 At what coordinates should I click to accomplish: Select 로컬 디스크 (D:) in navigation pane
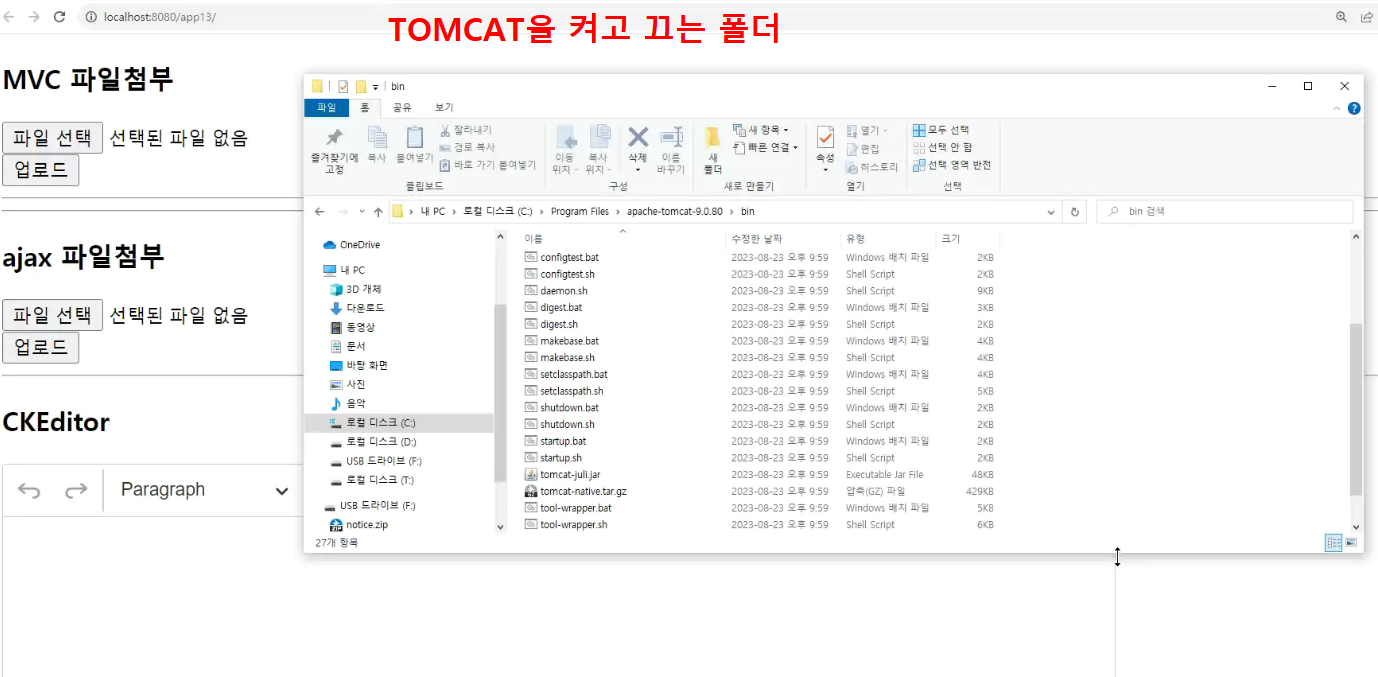coord(381,442)
